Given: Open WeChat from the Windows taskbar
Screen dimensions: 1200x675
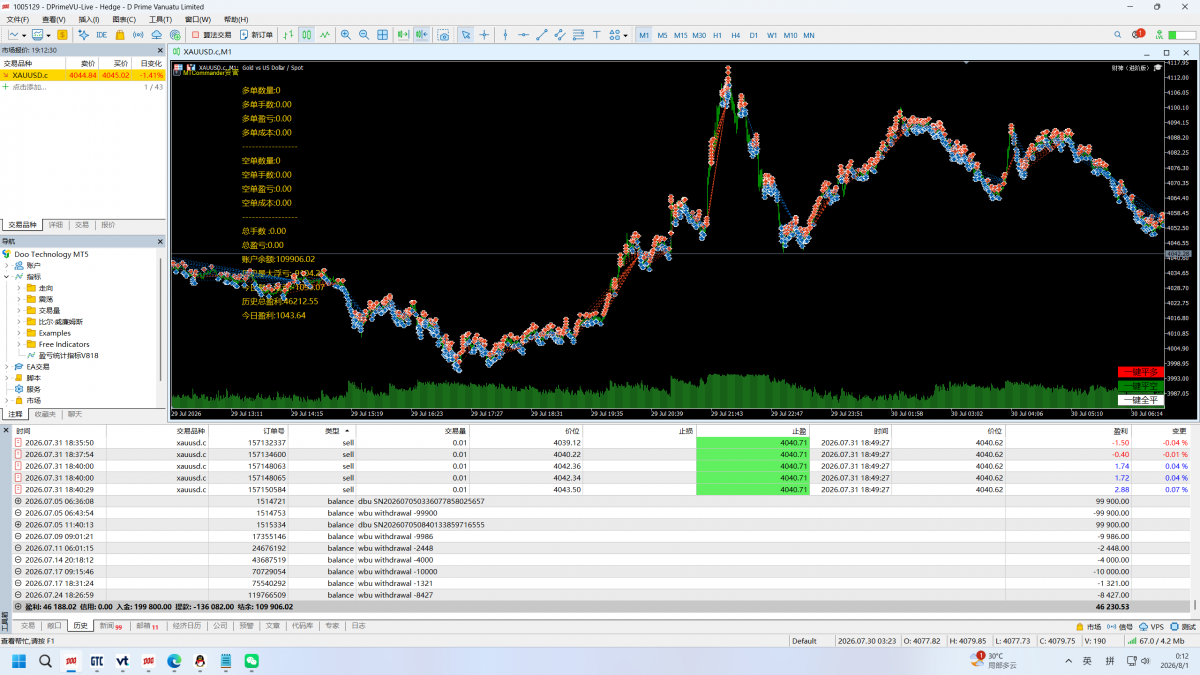Looking at the screenshot, I should pyautogui.click(x=252, y=661).
